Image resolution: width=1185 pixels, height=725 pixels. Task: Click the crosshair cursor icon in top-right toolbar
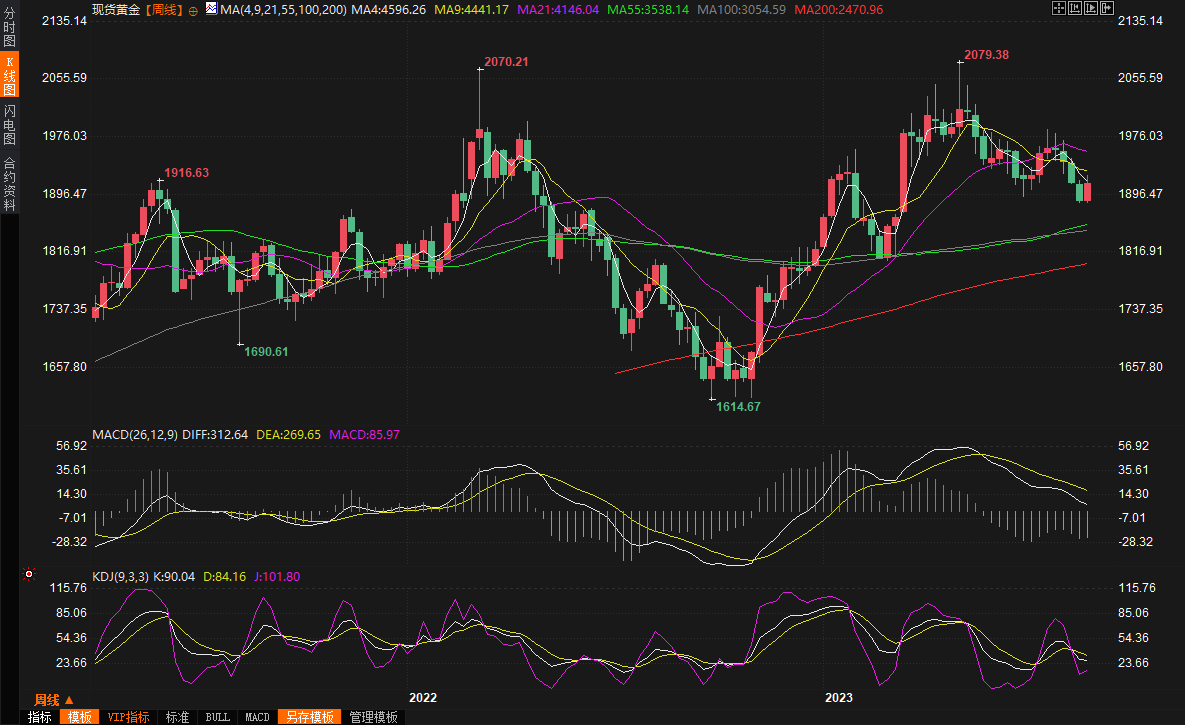pyautogui.click(x=1060, y=8)
